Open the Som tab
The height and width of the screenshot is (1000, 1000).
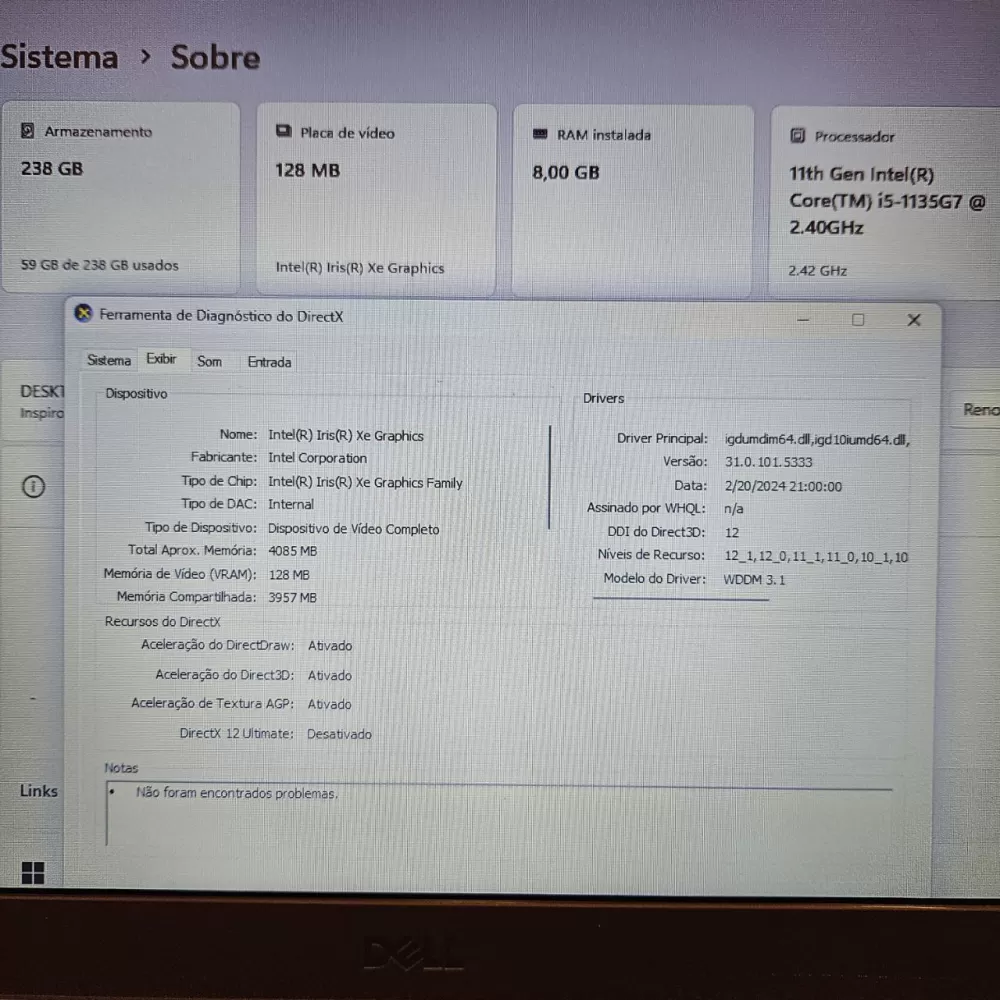click(x=209, y=362)
